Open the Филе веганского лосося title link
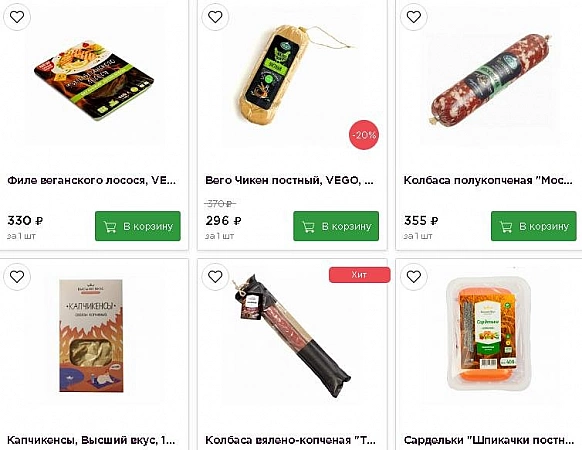 point(91,180)
